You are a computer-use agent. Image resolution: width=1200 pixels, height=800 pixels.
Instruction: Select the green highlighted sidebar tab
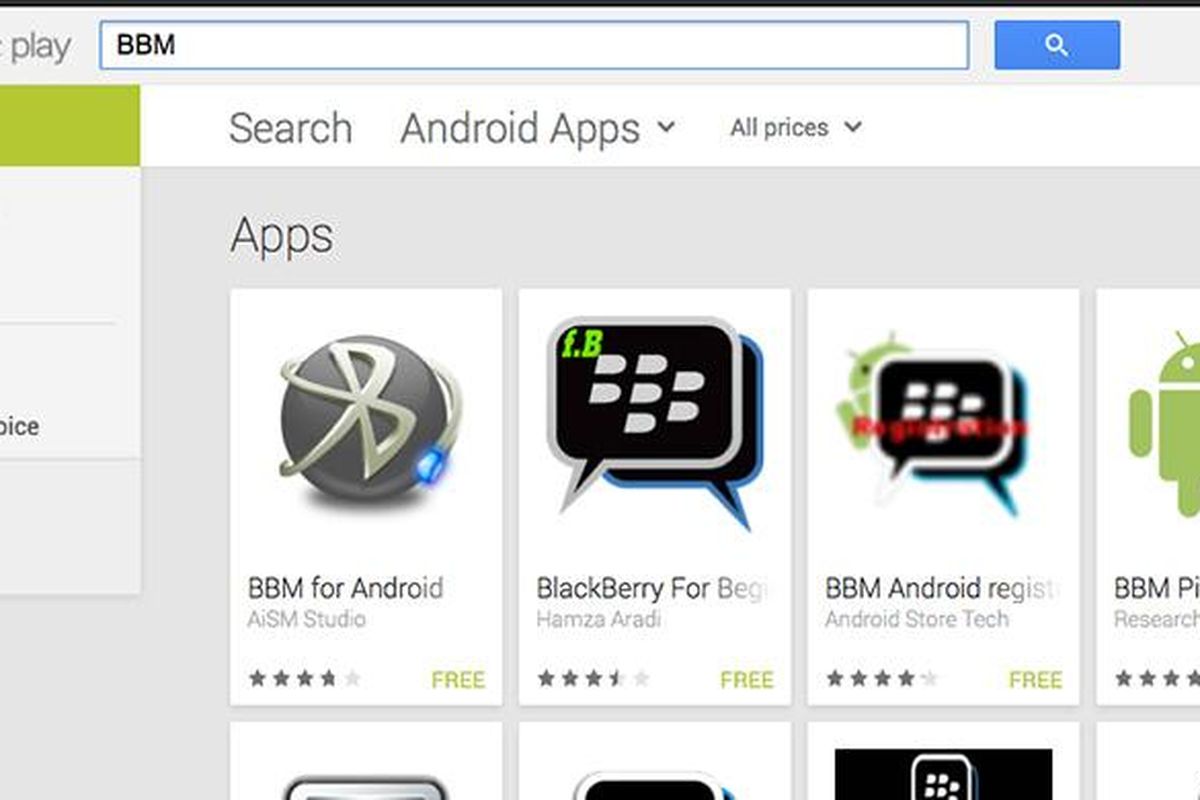coord(70,125)
